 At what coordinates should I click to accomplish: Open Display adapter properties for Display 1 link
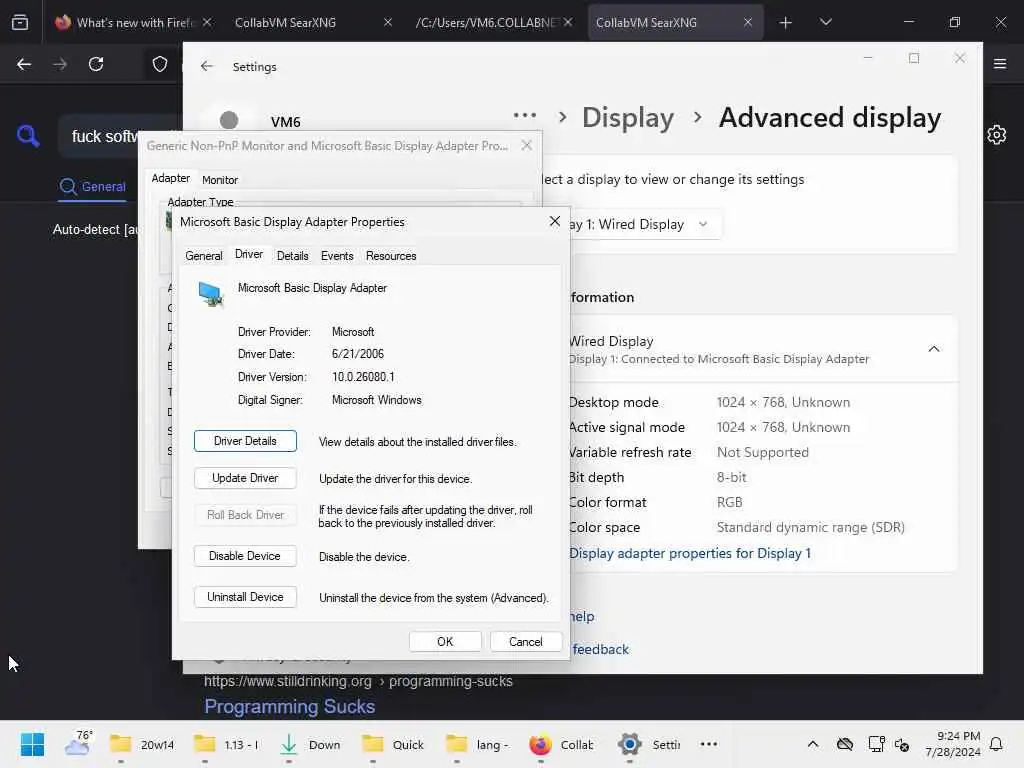[690, 553]
